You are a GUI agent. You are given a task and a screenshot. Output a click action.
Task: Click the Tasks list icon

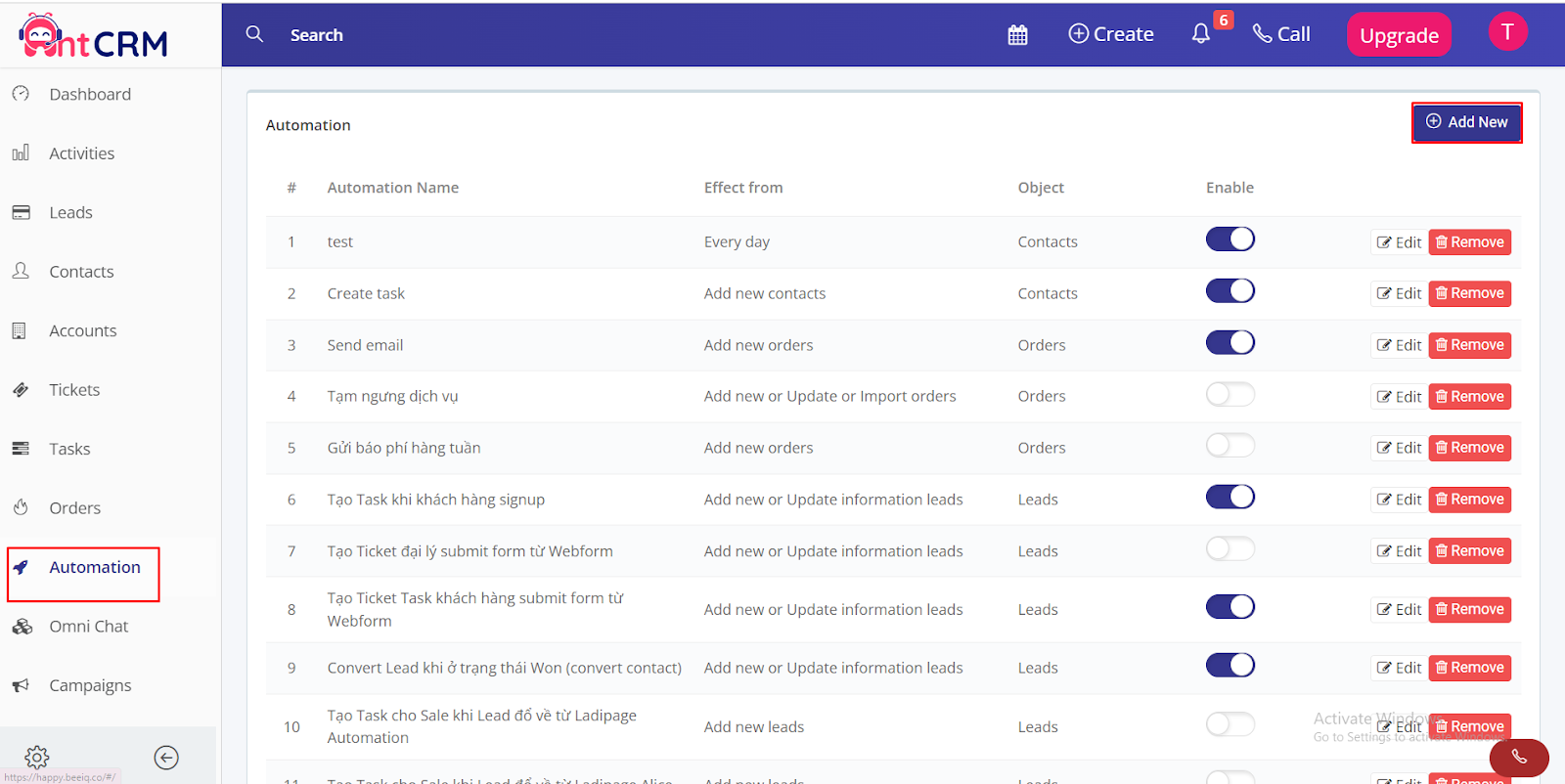21,449
